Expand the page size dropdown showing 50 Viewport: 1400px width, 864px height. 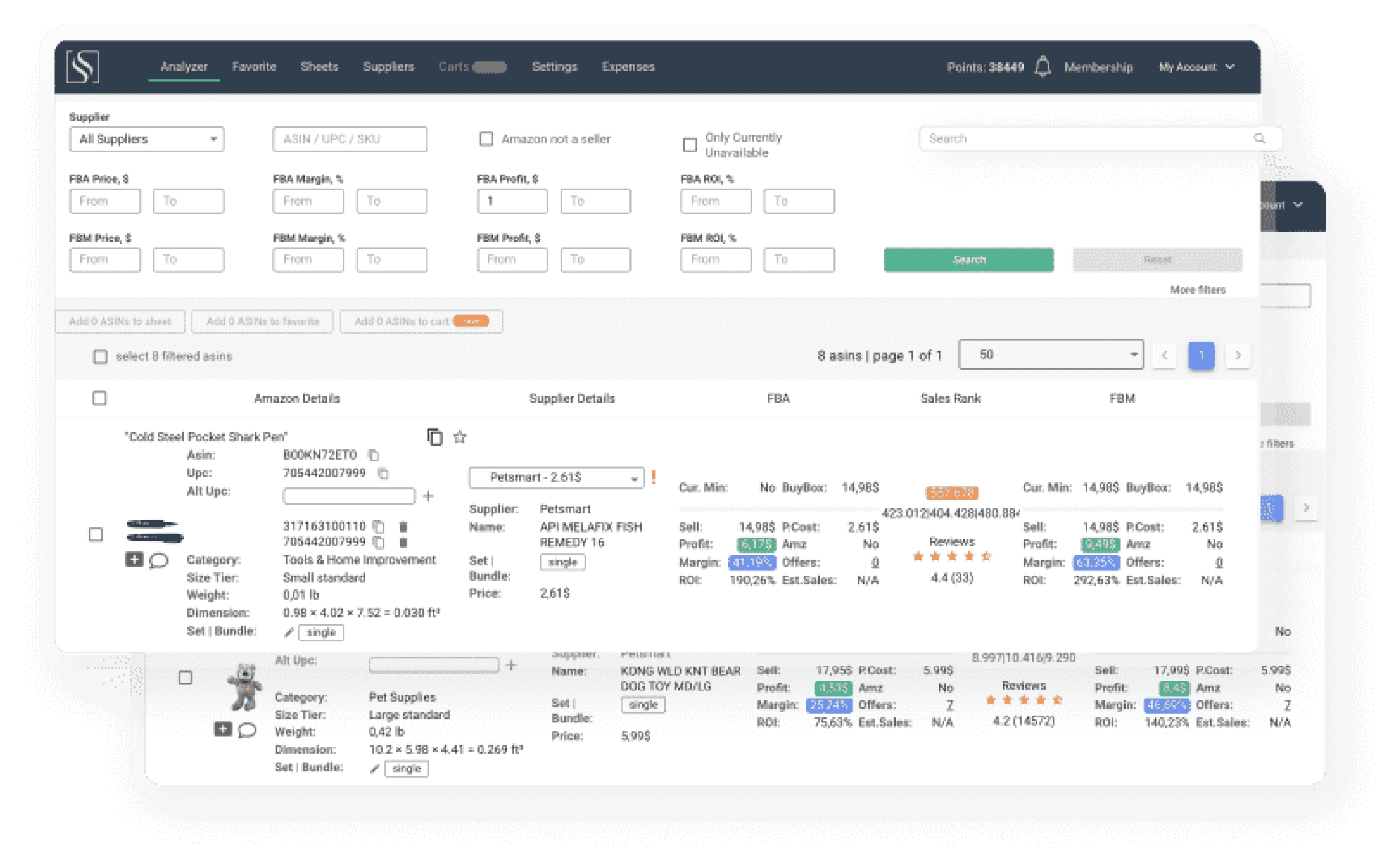(1051, 355)
